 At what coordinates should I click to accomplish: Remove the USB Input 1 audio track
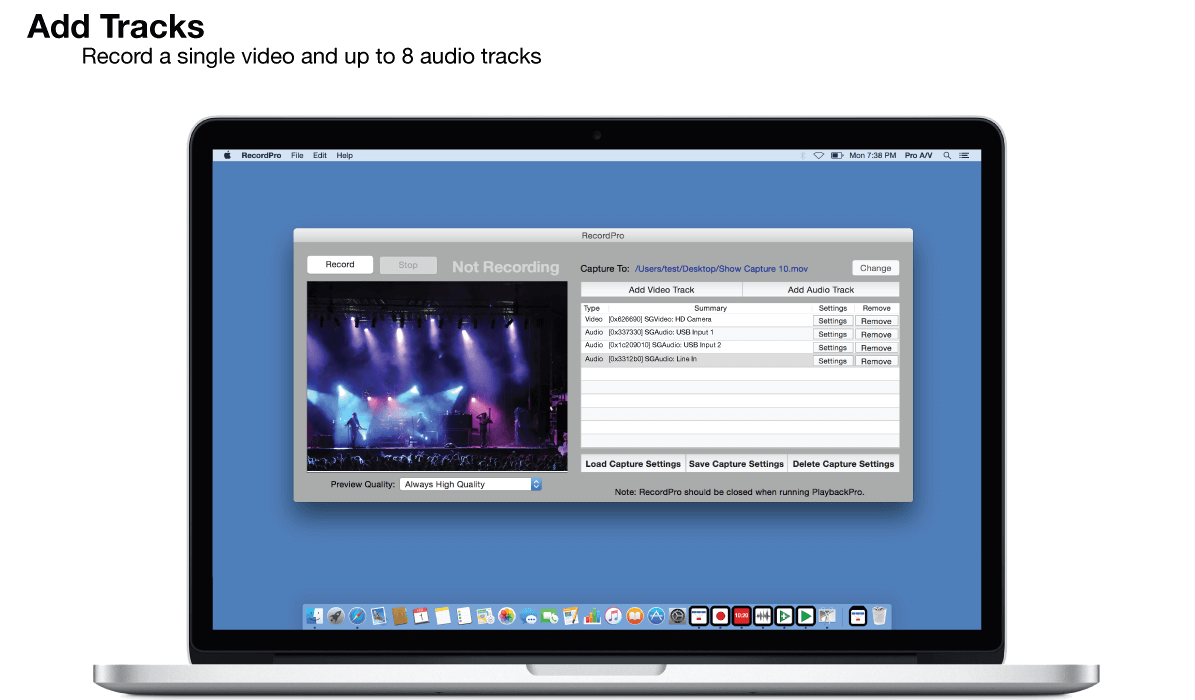click(876, 334)
